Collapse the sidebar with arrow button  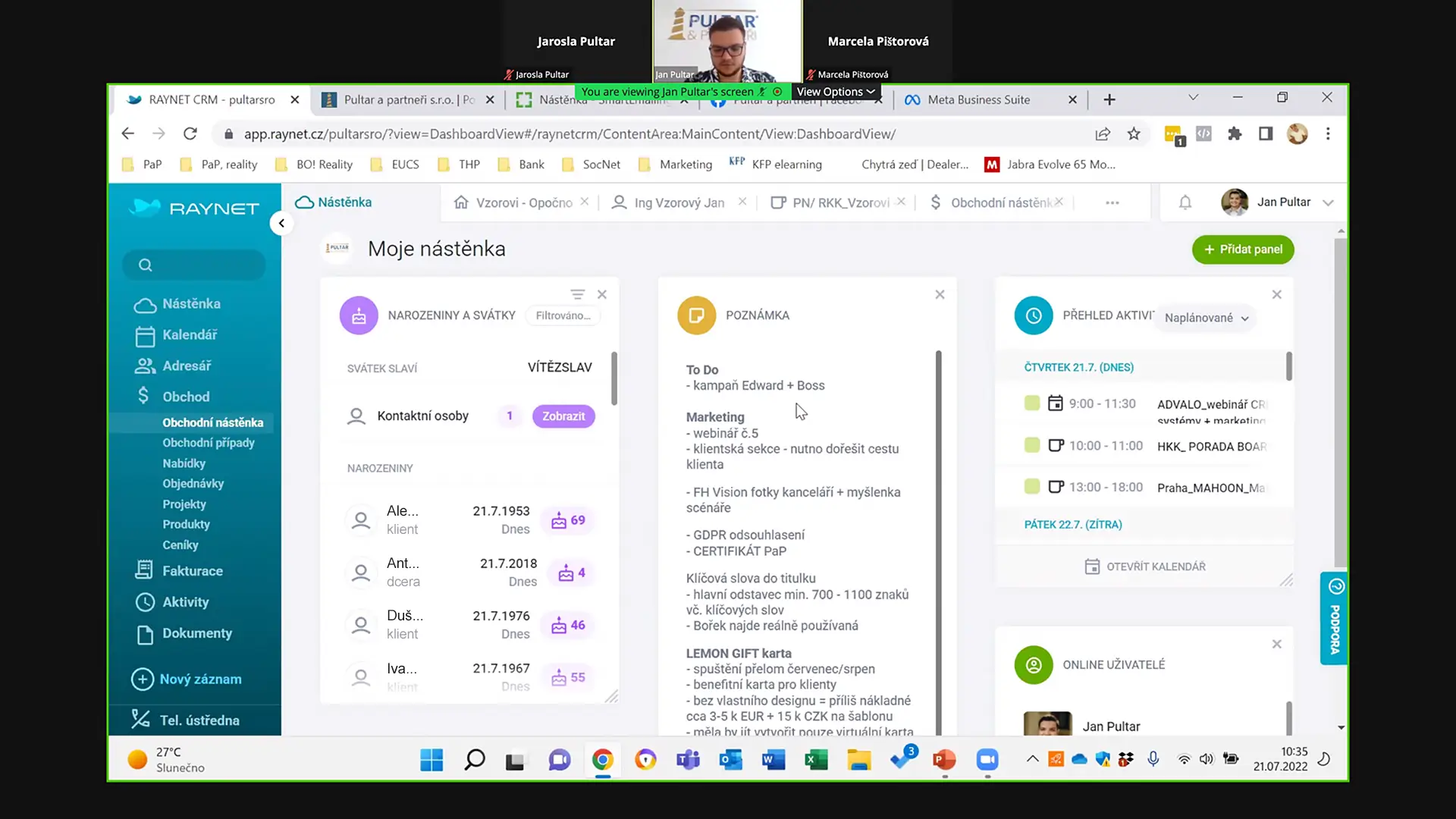(281, 223)
